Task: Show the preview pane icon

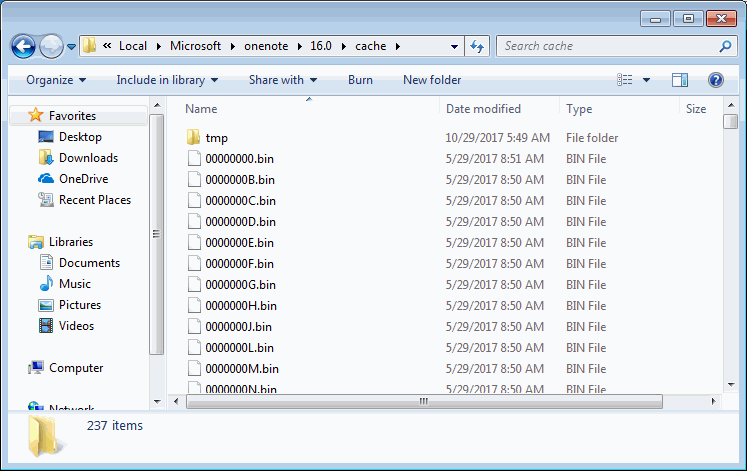Action: tap(680, 80)
